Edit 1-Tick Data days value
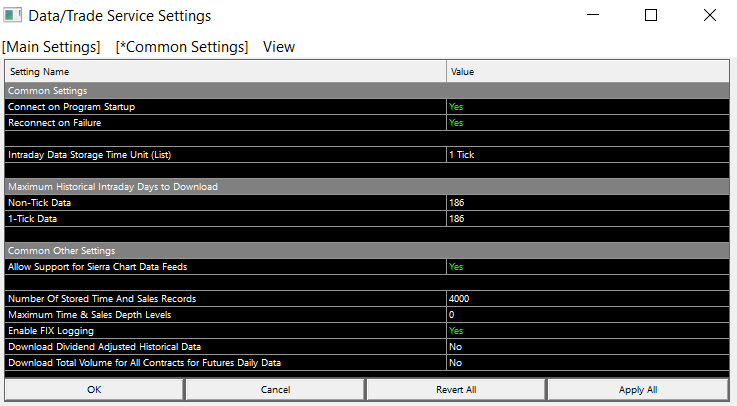The height and width of the screenshot is (406, 737). 588,218
